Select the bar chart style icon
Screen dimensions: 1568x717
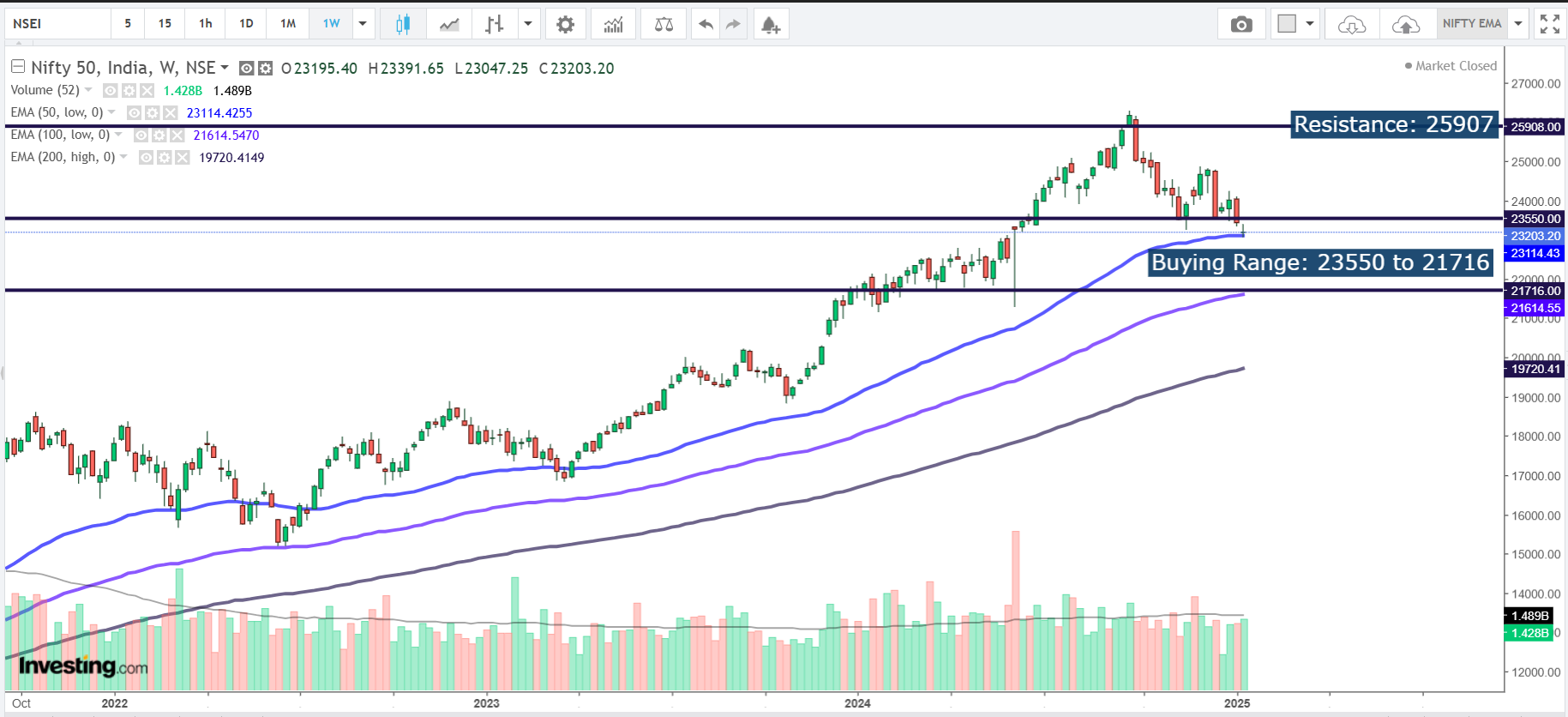click(x=494, y=24)
